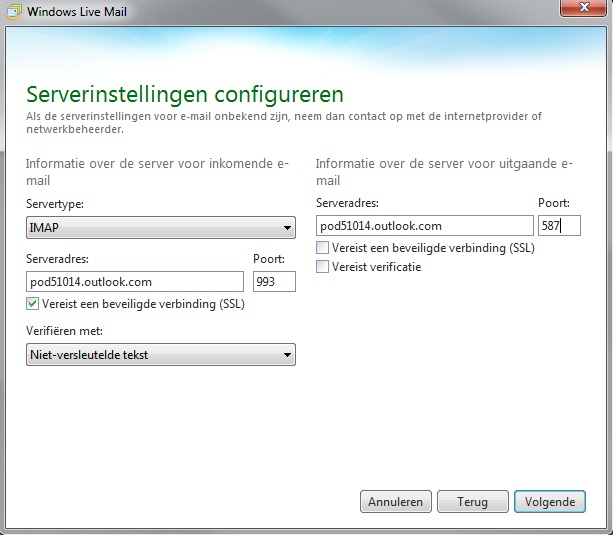Click the outgoing port field showing 587

tap(559, 226)
